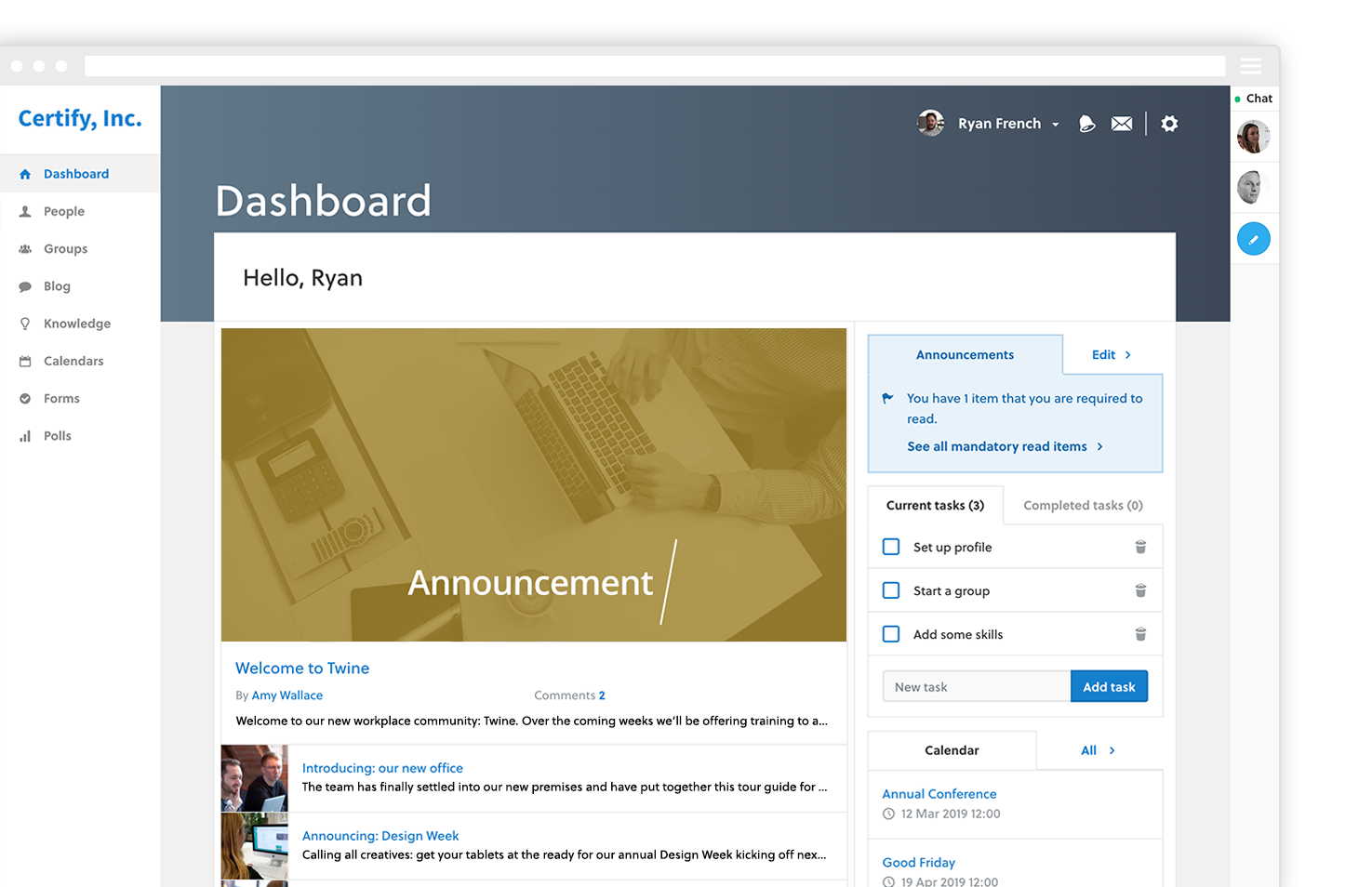1372x887 pixels.
Task: Click the Comments 2 count
Action: [x=569, y=695]
